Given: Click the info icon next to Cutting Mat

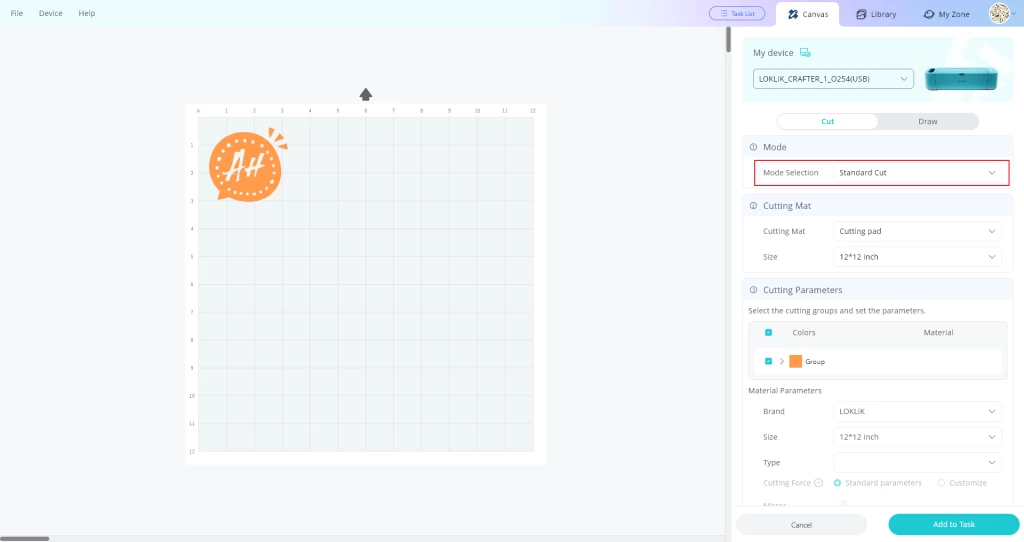Looking at the screenshot, I should click(754, 206).
